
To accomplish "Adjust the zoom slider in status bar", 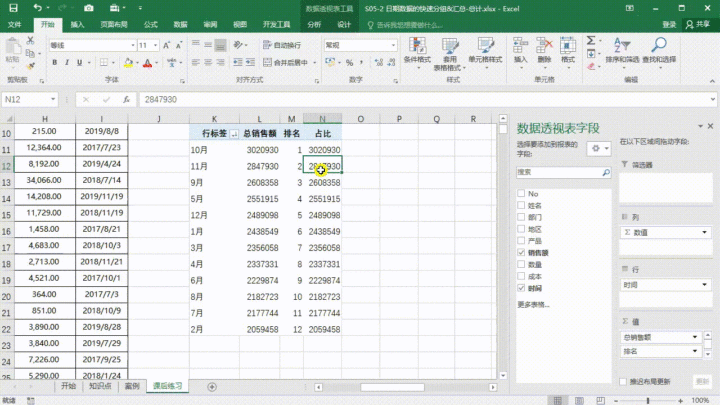I will [x=648, y=400].
